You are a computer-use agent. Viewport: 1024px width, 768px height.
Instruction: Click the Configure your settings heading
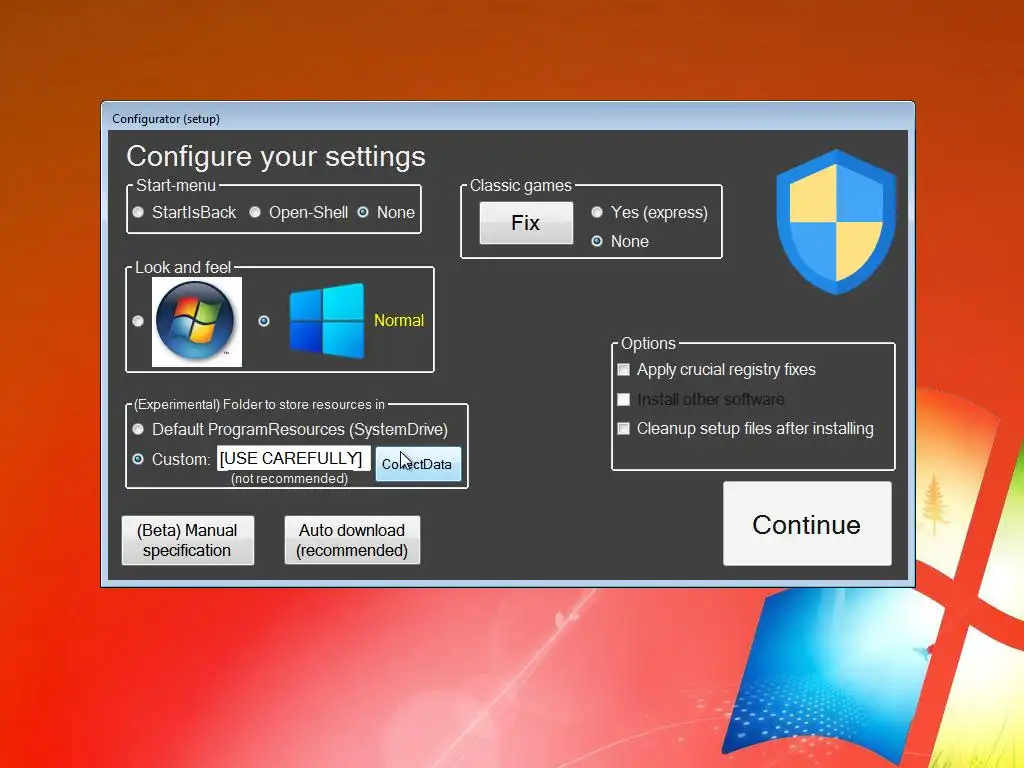click(276, 156)
